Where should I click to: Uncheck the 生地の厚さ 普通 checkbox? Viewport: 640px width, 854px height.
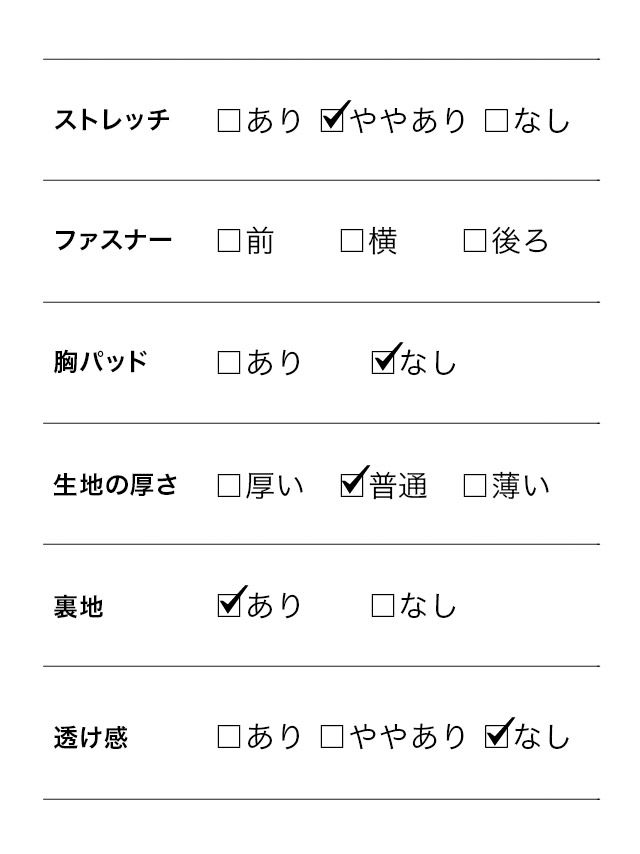tap(352, 486)
